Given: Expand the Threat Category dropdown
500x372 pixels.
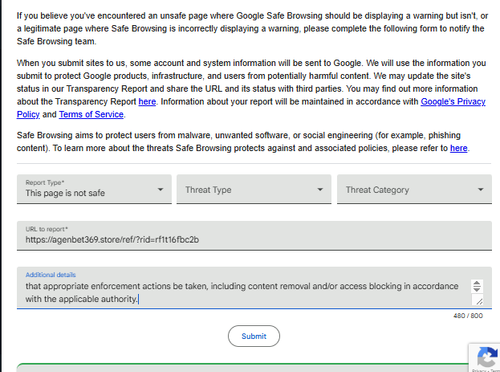Looking at the screenshot, I should click(x=414, y=189).
